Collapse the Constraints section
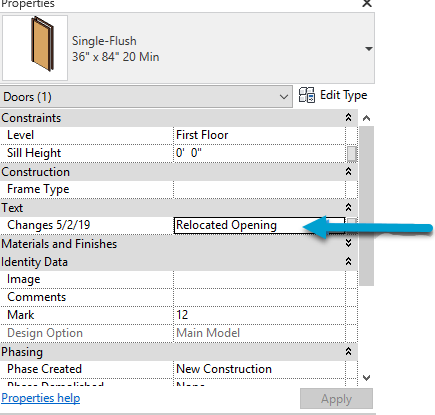 pos(348,117)
